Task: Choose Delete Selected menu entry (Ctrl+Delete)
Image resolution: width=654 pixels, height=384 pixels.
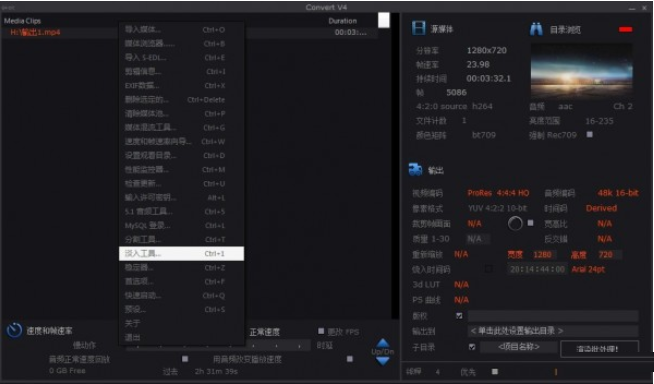Action: pos(181,100)
